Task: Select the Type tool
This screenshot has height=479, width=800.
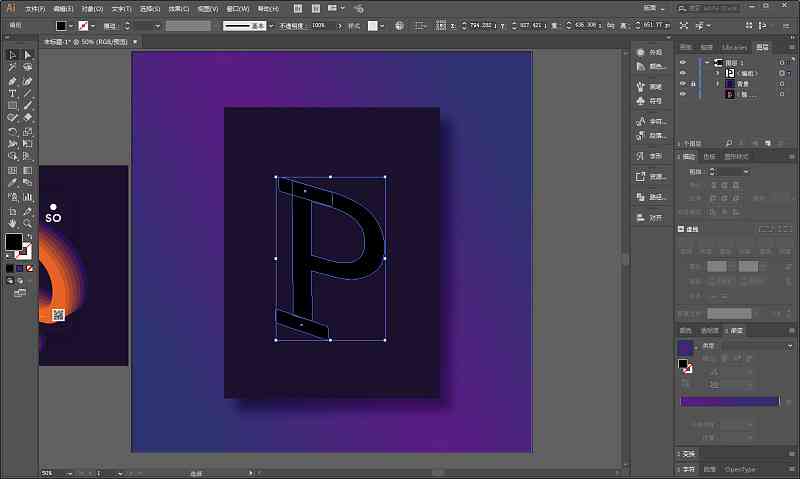Action: [12, 93]
